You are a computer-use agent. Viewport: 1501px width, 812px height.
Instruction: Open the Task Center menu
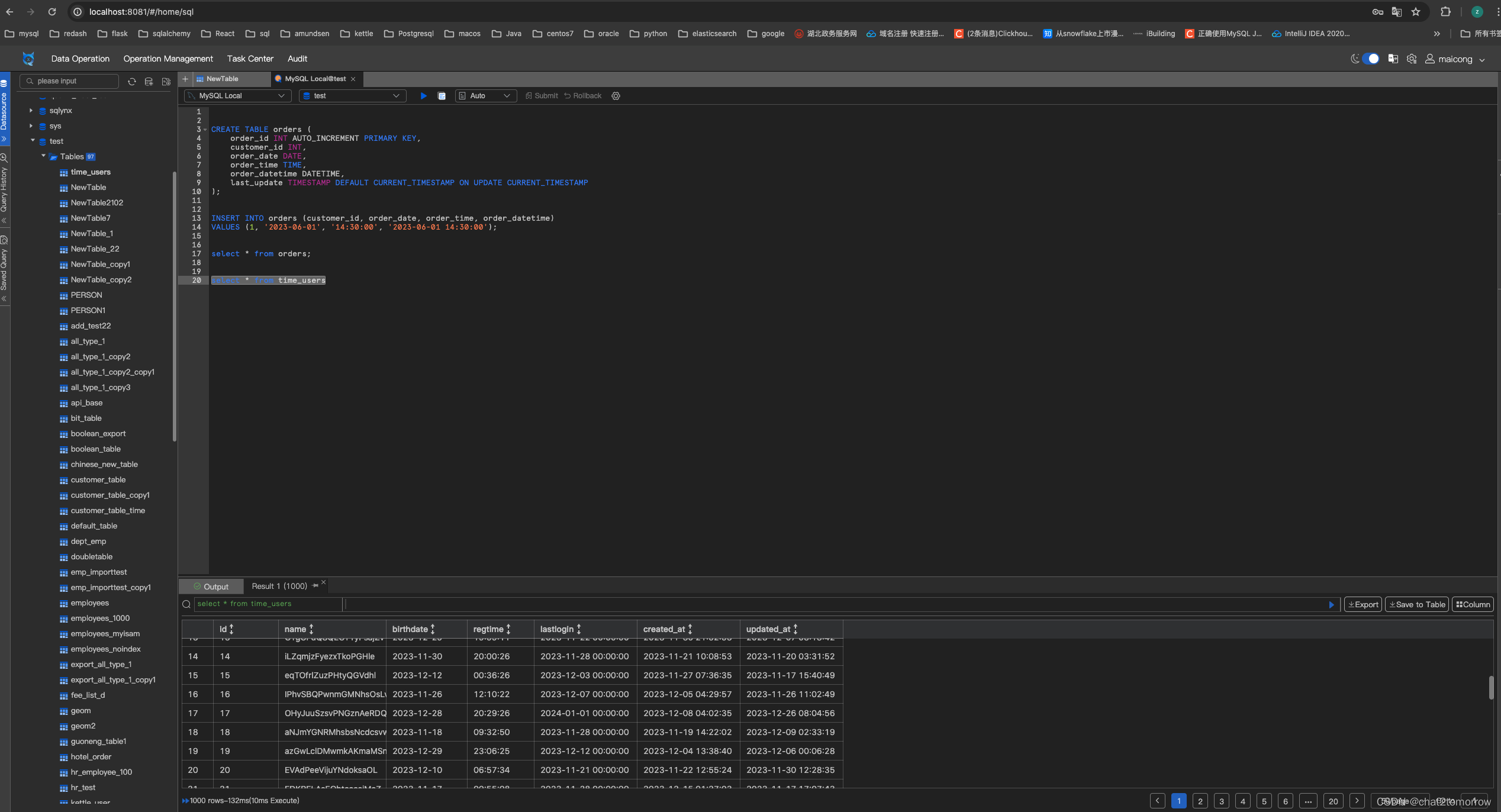coord(250,59)
